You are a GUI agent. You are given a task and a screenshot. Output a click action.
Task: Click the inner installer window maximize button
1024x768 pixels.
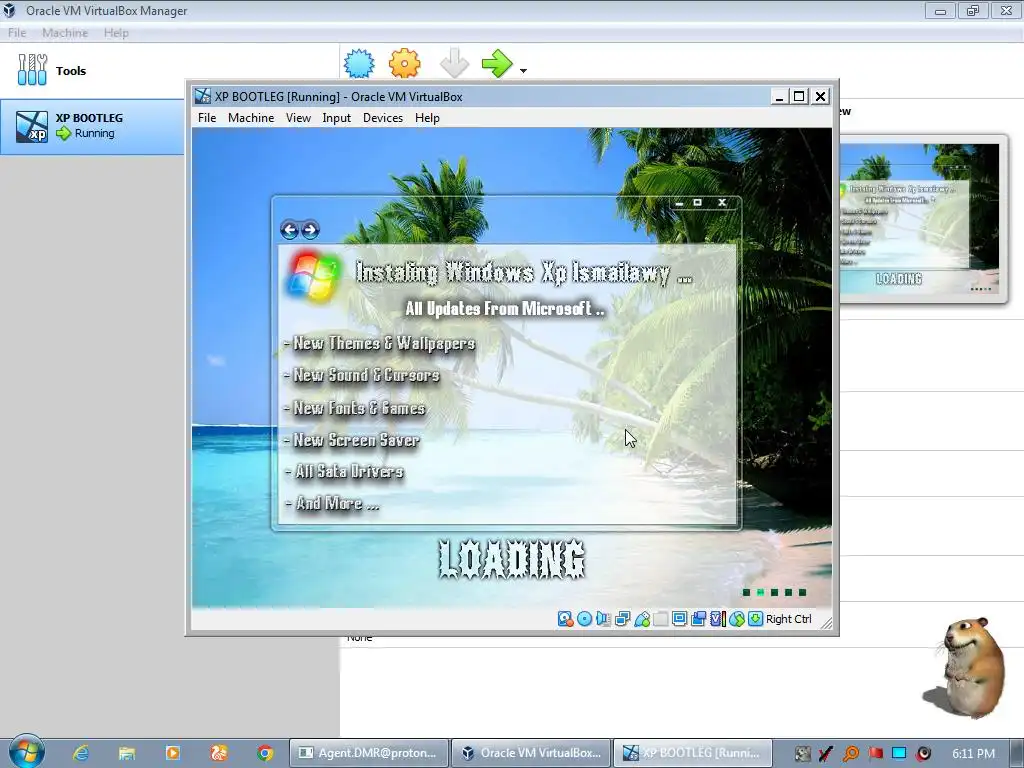point(697,203)
